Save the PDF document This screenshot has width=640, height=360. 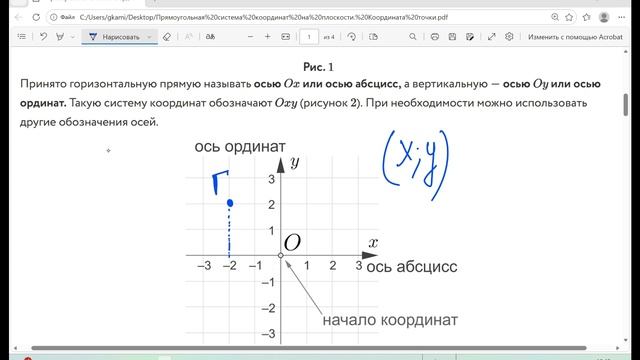pyautogui.click(x=452, y=37)
